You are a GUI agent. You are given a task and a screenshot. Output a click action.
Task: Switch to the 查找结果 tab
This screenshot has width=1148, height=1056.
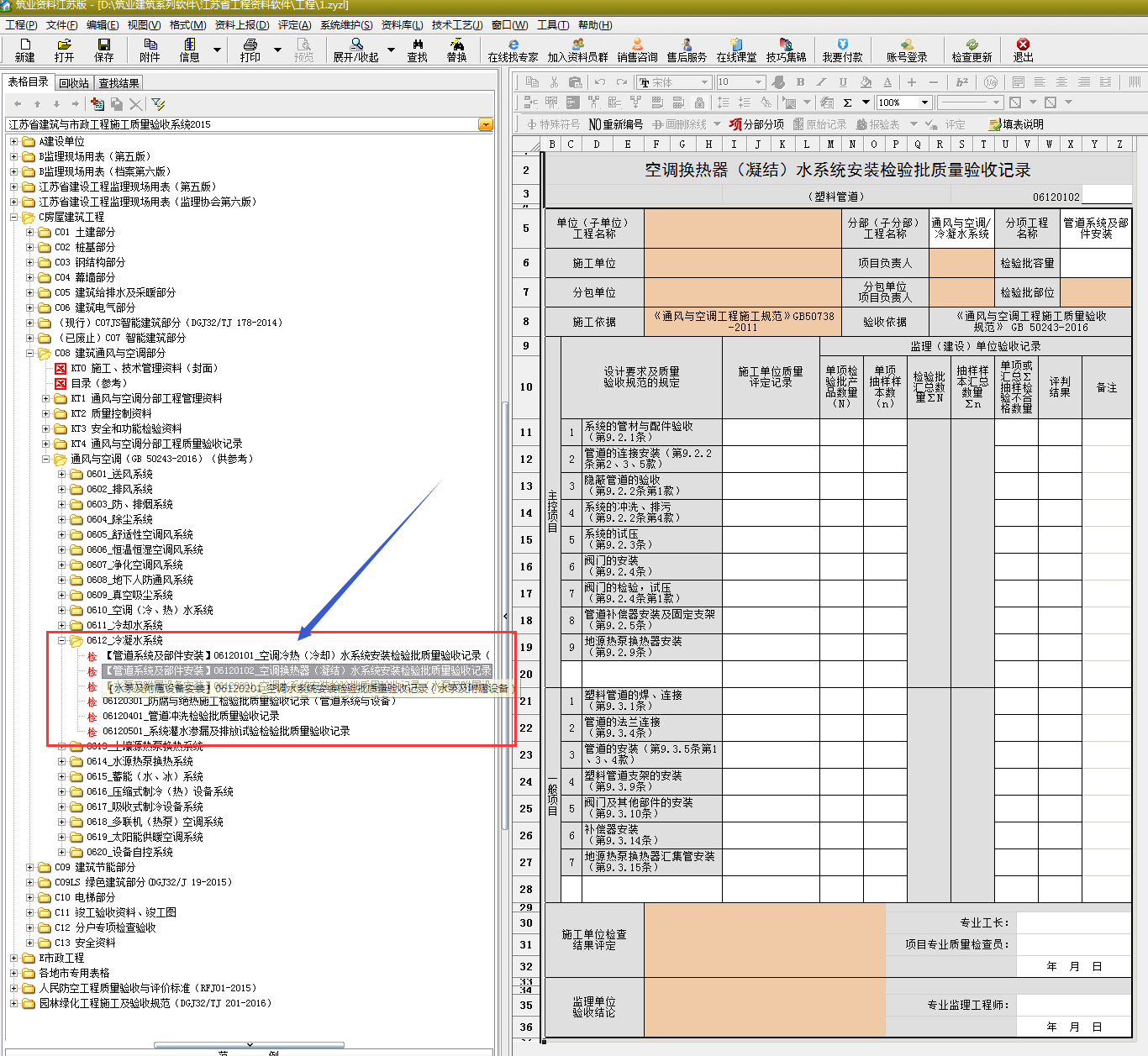click(118, 83)
